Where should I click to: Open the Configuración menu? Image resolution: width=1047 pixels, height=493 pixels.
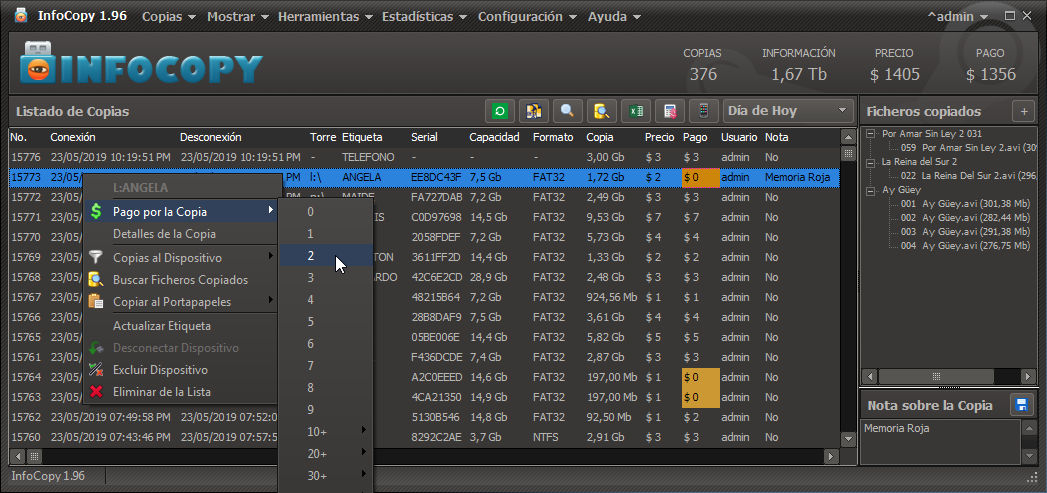click(x=526, y=17)
